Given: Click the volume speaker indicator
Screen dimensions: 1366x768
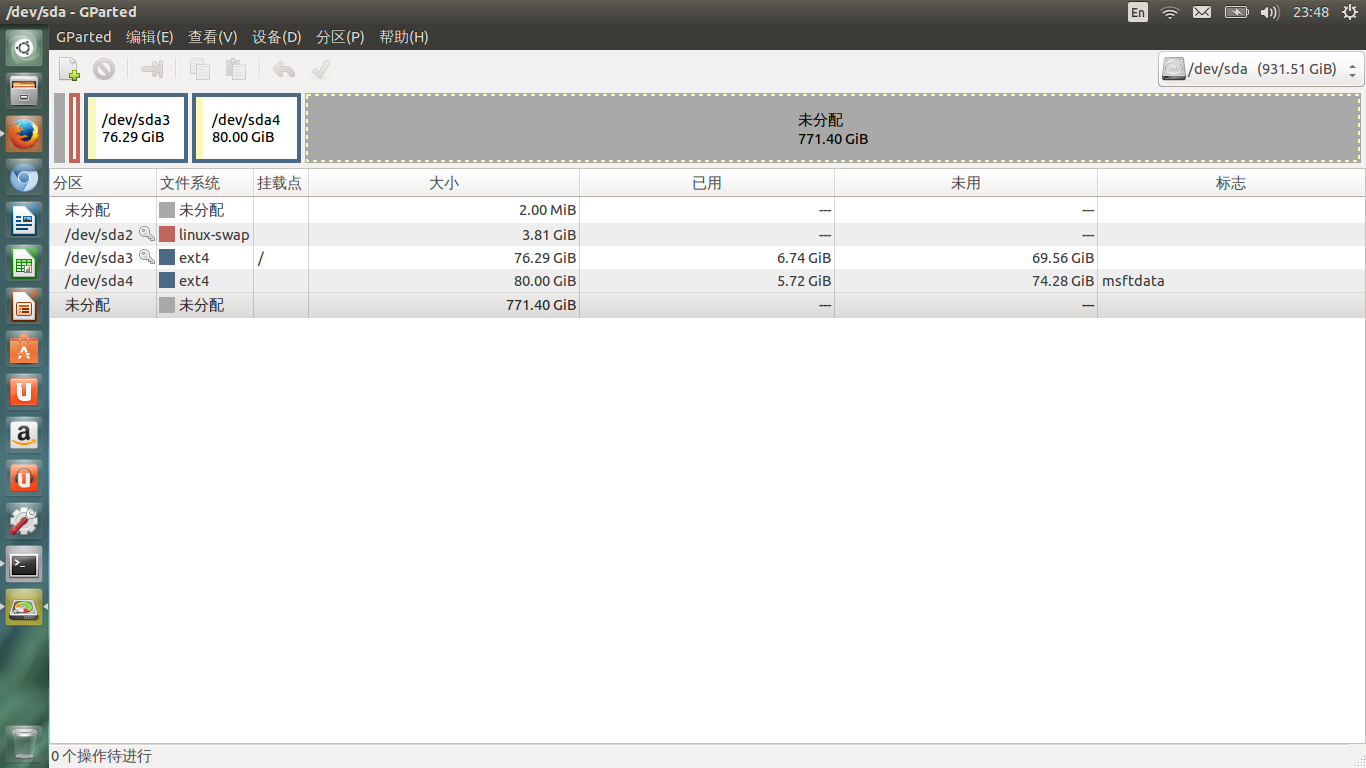Looking at the screenshot, I should pos(1270,12).
